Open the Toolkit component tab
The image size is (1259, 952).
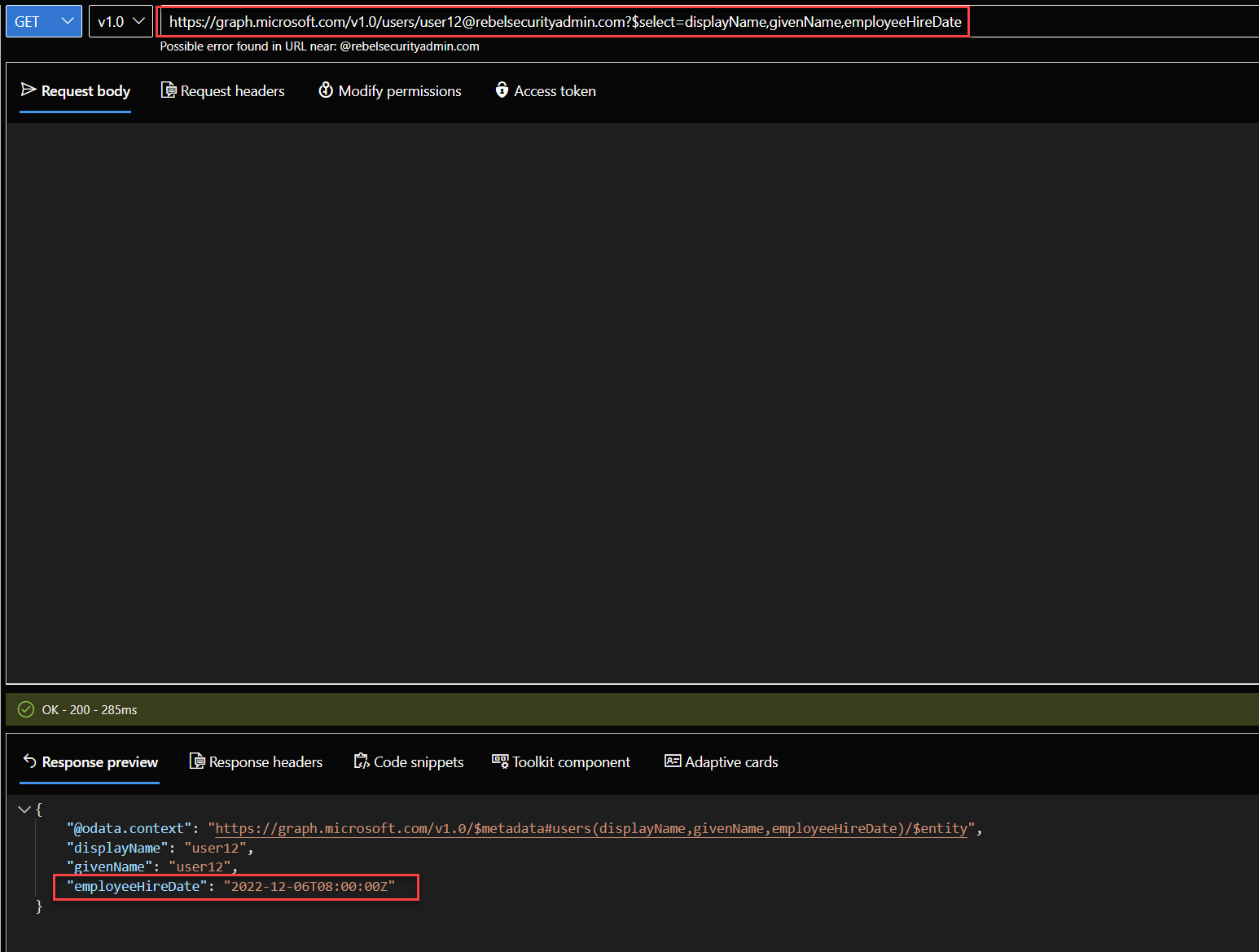(x=562, y=762)
